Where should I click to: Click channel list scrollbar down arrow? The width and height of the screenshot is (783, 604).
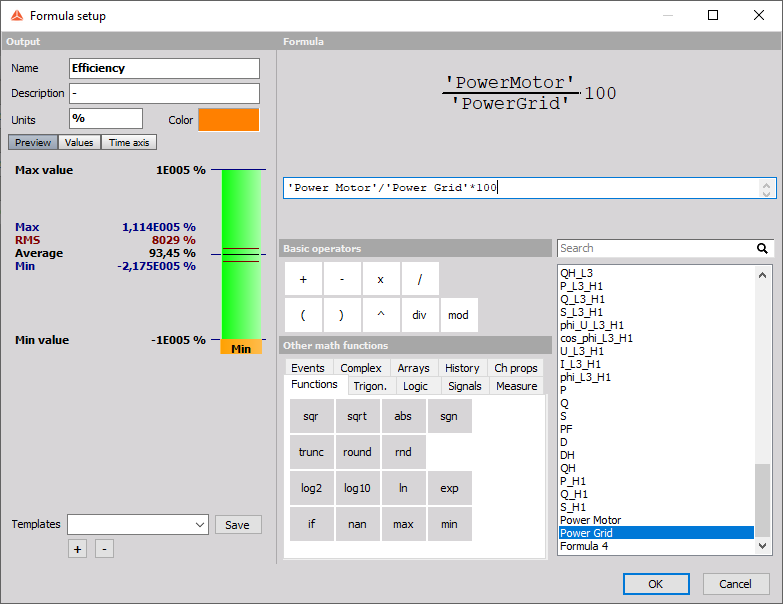[x=762, y=546]
